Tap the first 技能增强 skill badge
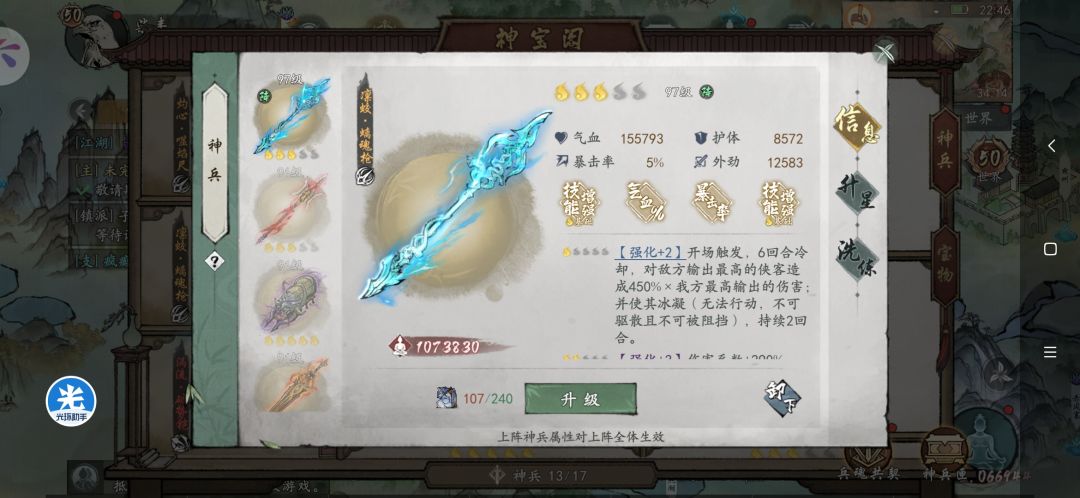Viewport: 1080px width, 498px height. (x=579, y=203)
